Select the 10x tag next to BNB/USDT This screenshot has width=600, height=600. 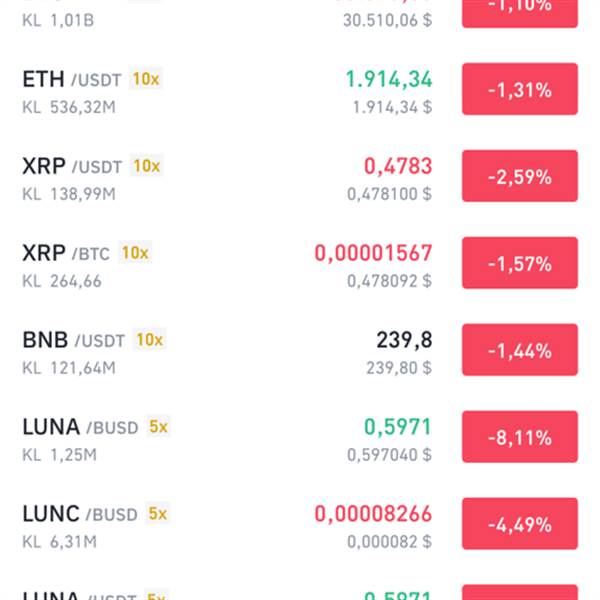[150, 339]
